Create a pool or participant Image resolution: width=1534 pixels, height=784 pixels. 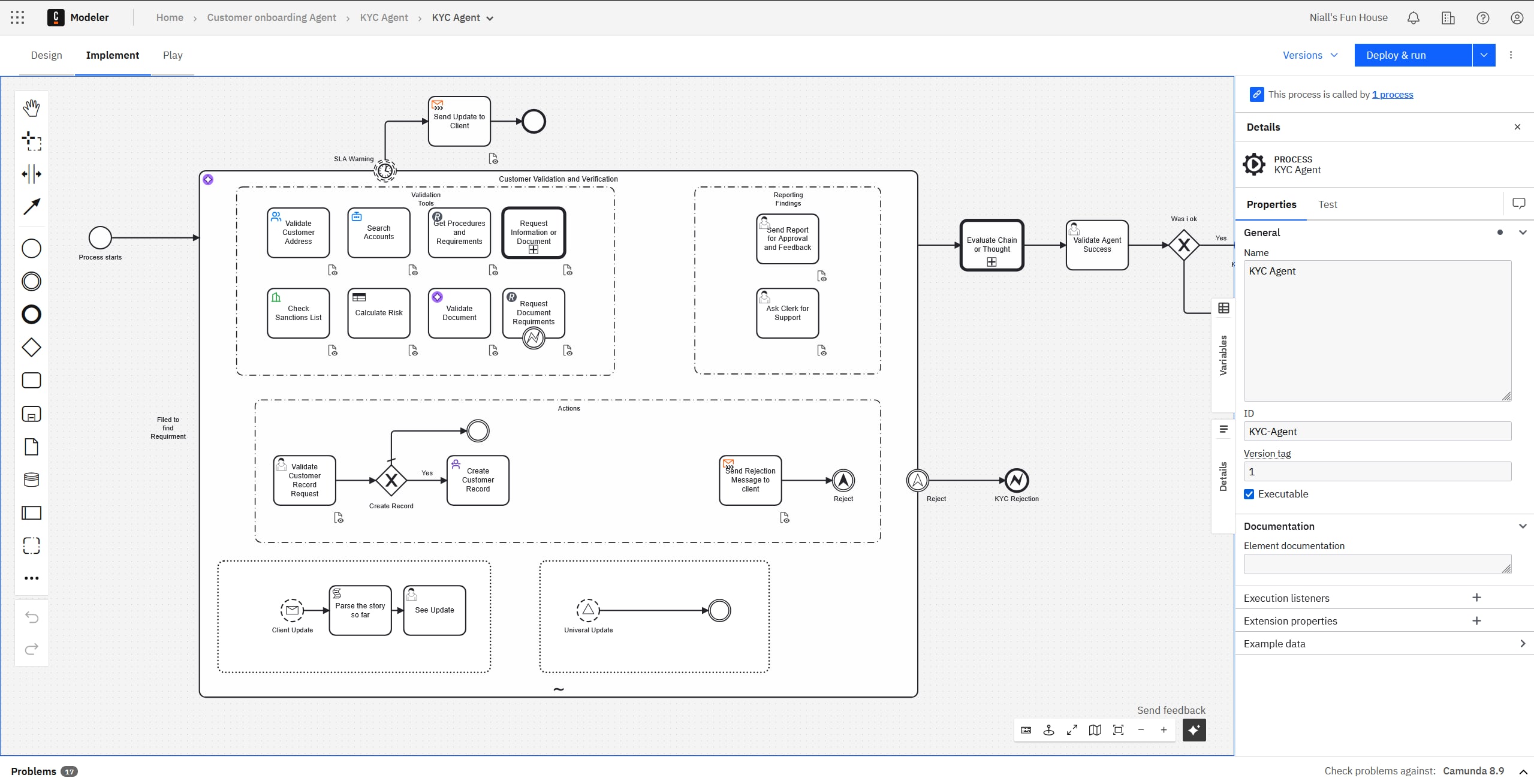coord(31,512)
